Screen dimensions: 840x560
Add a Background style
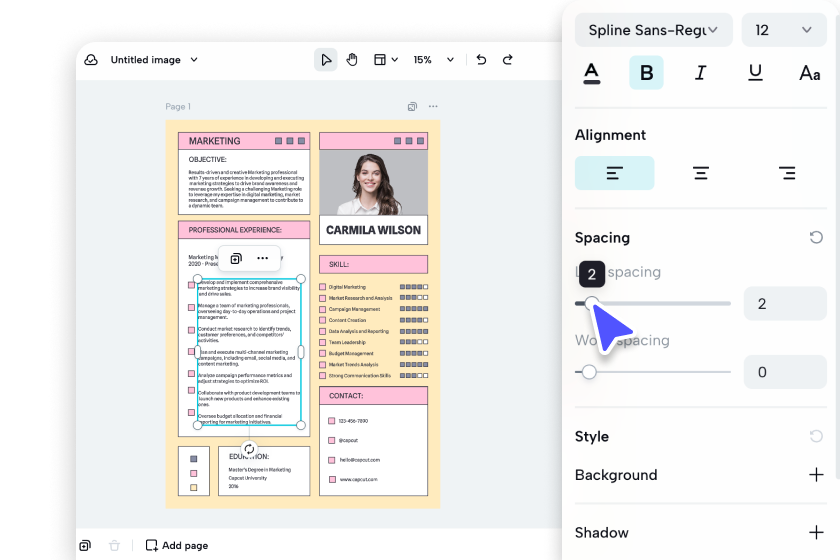816,475
